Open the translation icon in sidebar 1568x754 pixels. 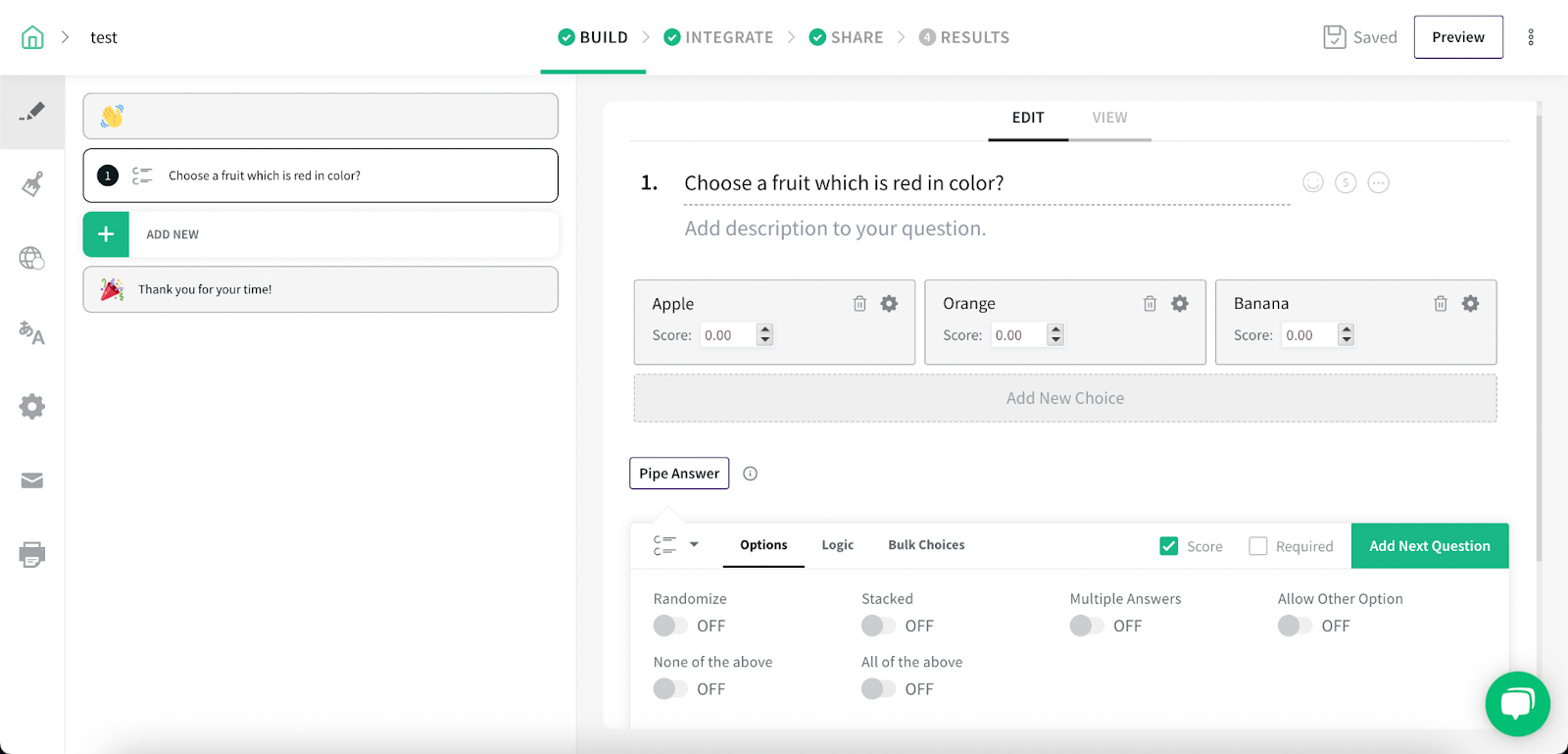pos(31,333)
